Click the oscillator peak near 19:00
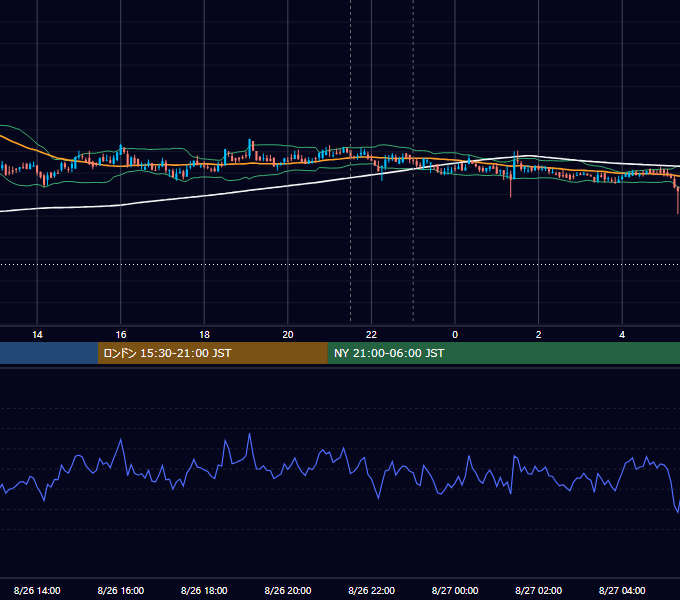The width and height of the screenshot is (680, 600). 249,434
